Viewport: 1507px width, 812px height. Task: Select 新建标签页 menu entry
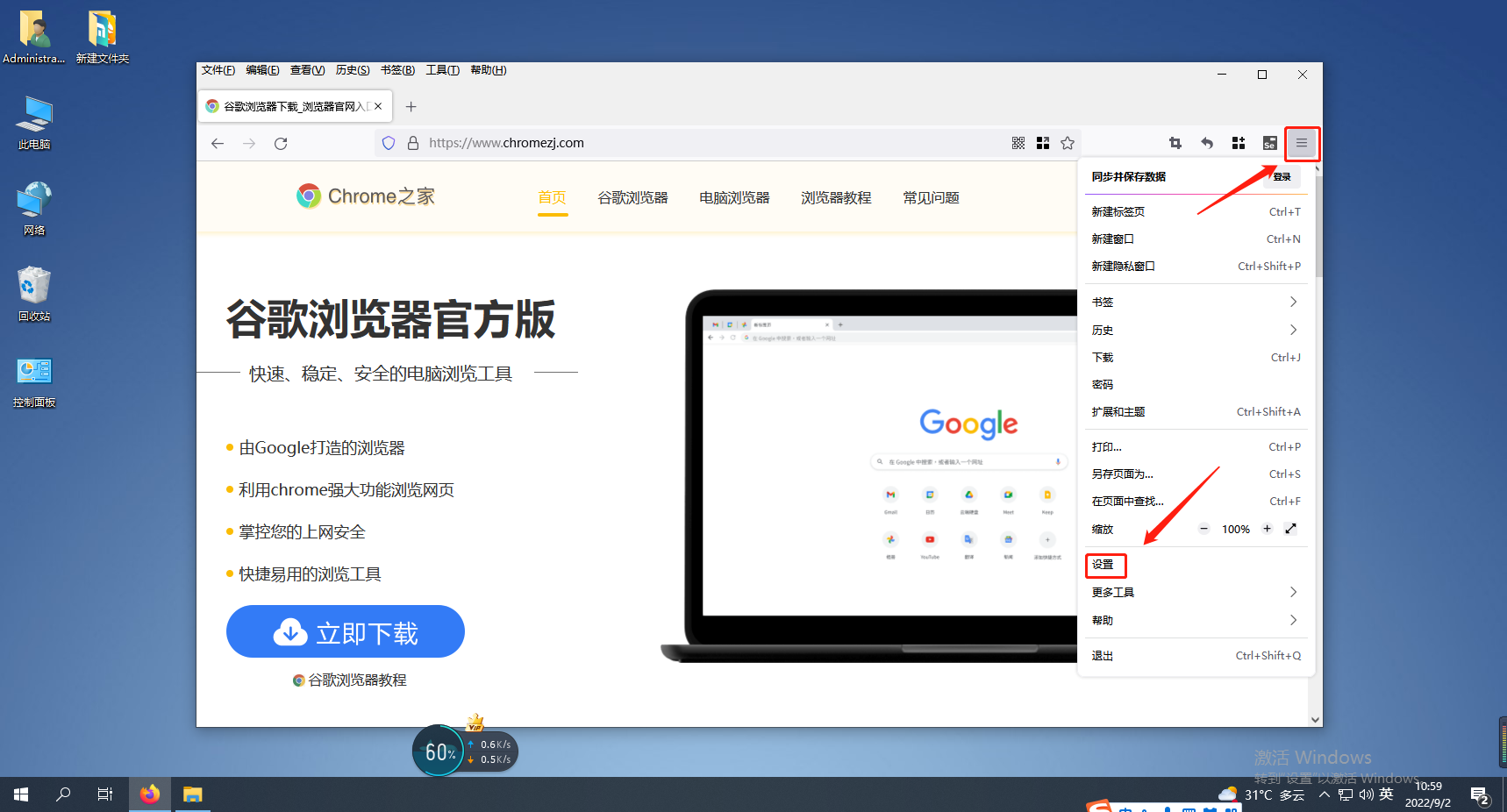[x=1195, y=211]
